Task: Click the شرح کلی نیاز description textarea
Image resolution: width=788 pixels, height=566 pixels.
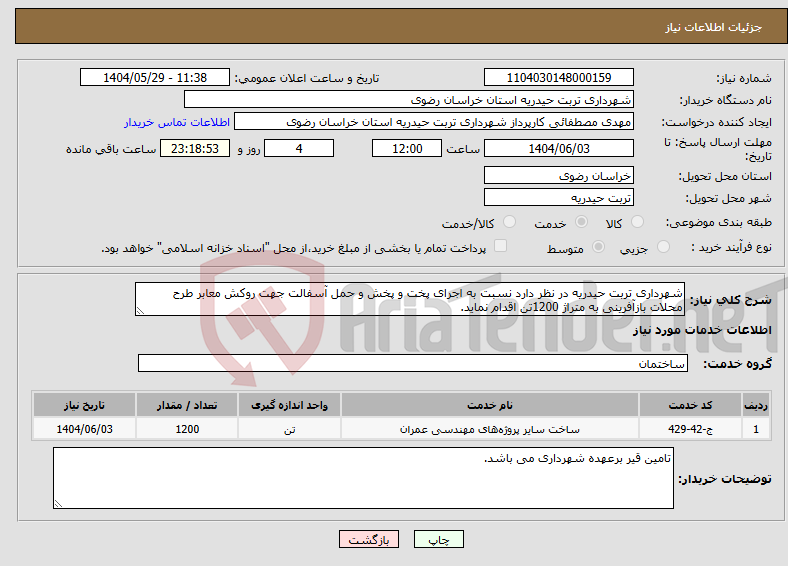Action: pos(410,300)
